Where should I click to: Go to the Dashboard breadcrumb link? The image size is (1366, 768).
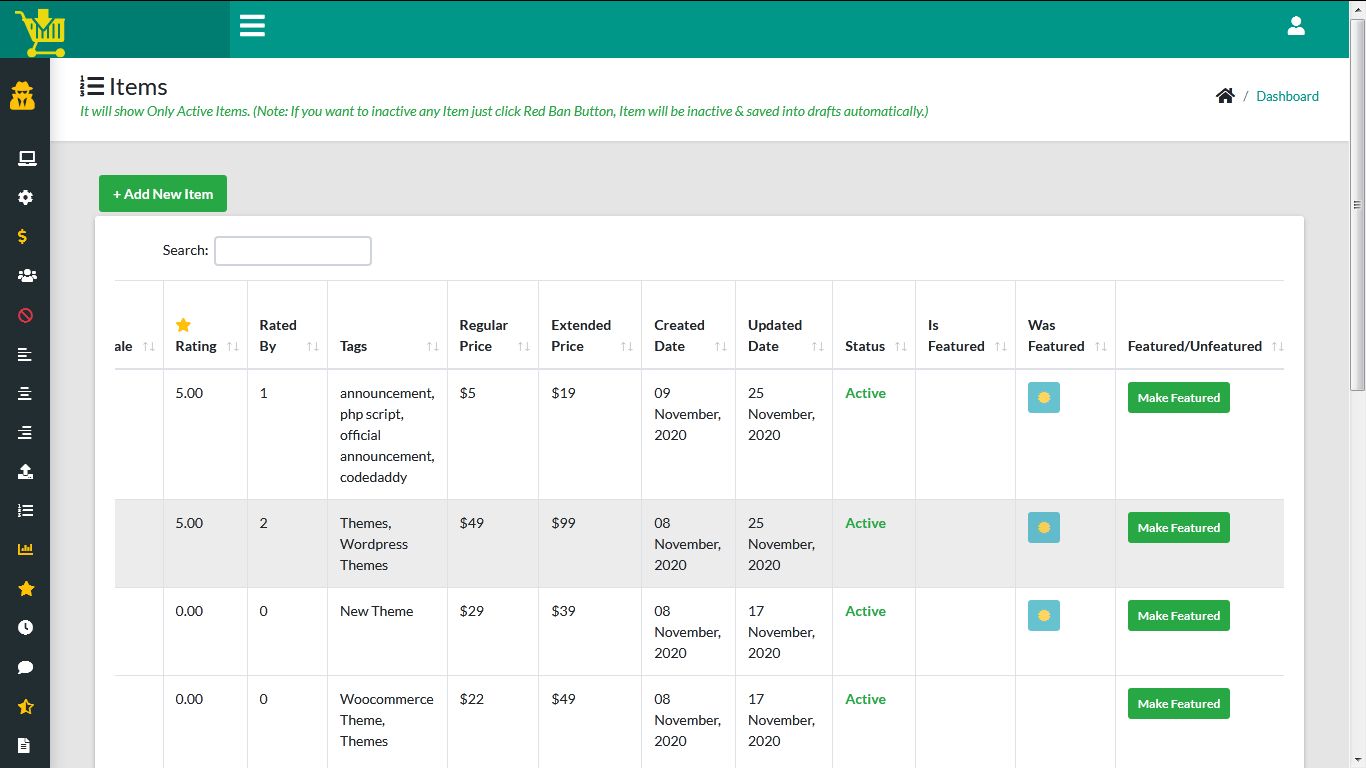[x=1287, y=96]
